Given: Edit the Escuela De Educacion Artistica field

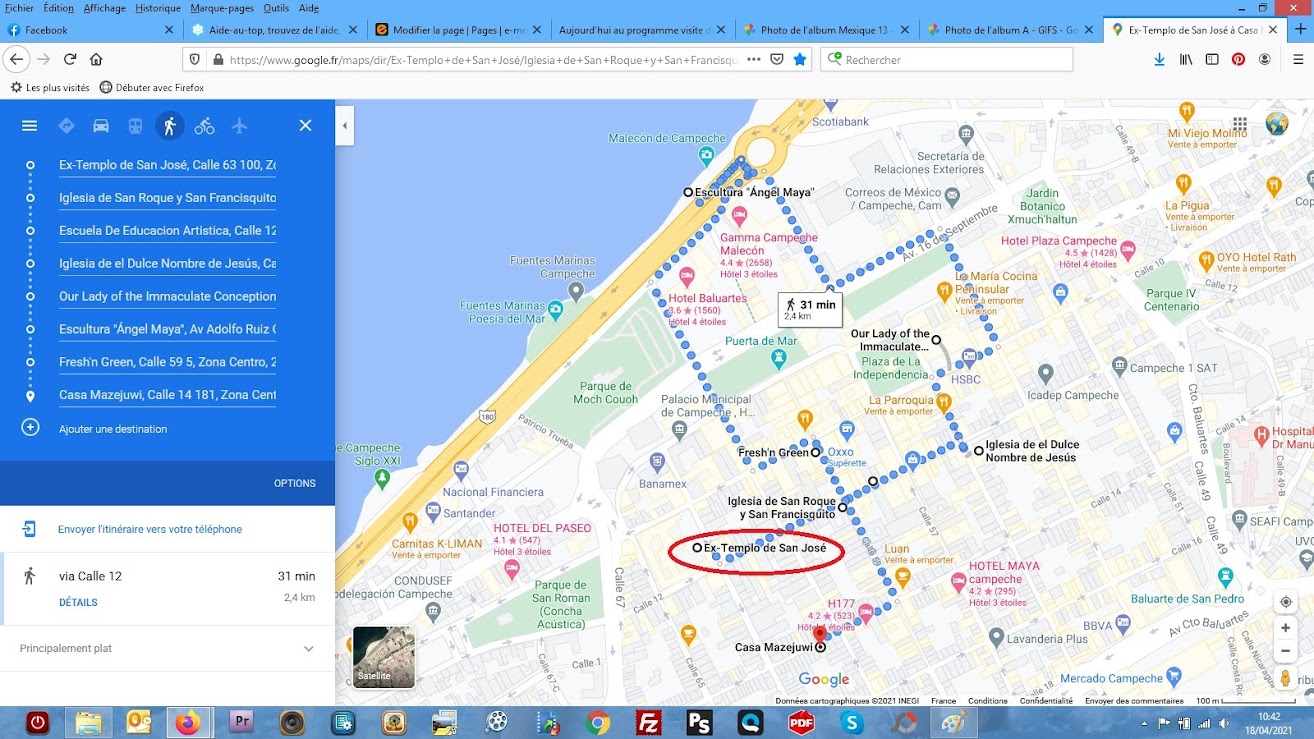Looking at the screenshot, I should [x=168, y=231].
